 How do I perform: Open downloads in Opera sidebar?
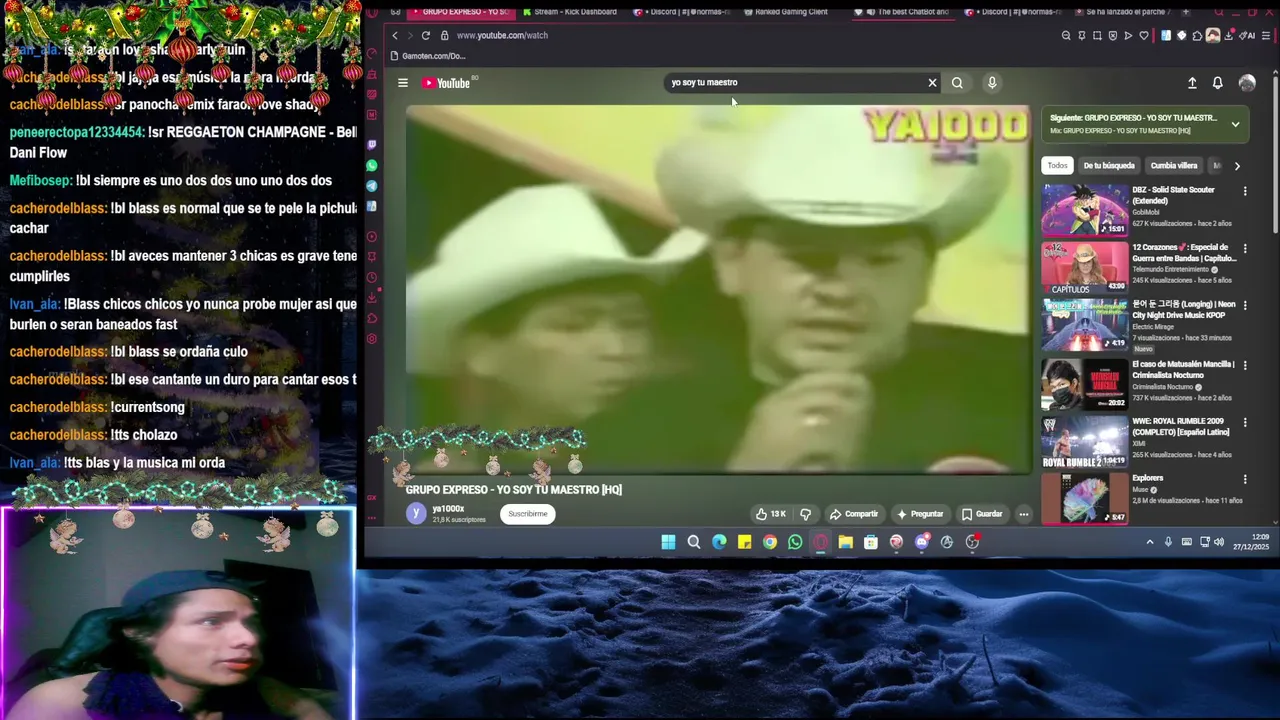[x=372, y=297]
